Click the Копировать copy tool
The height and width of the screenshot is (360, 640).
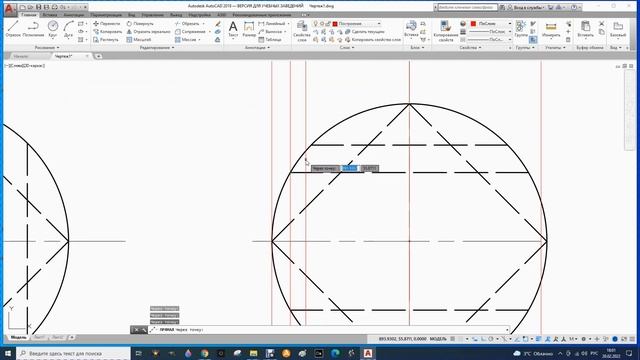[x=107, y=31]
